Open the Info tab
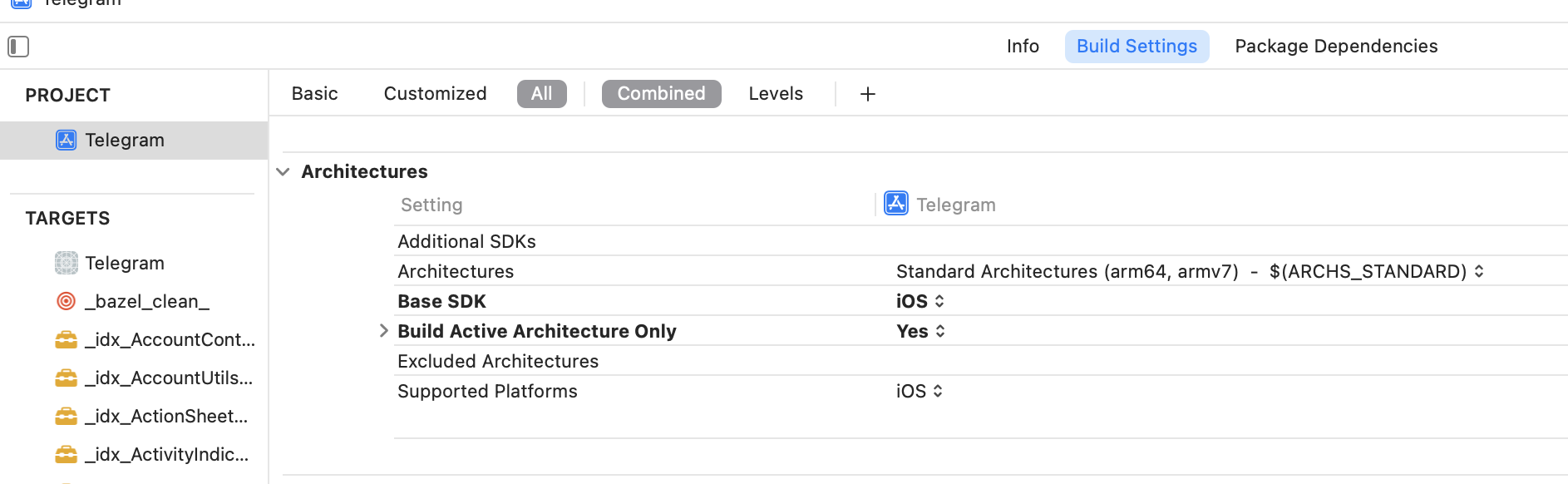This screenshot has height=484, width=1568. coord(1023,46)
